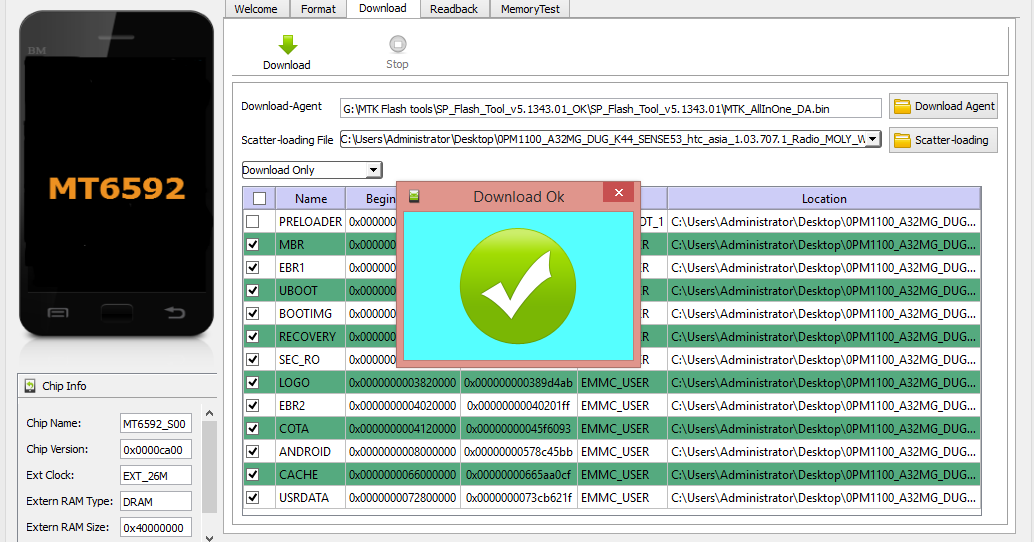Image resolution: width=1034 pixels, height=542 pixels.
Task: Click the Chip Info panel icon
Action: coord(30,386)
